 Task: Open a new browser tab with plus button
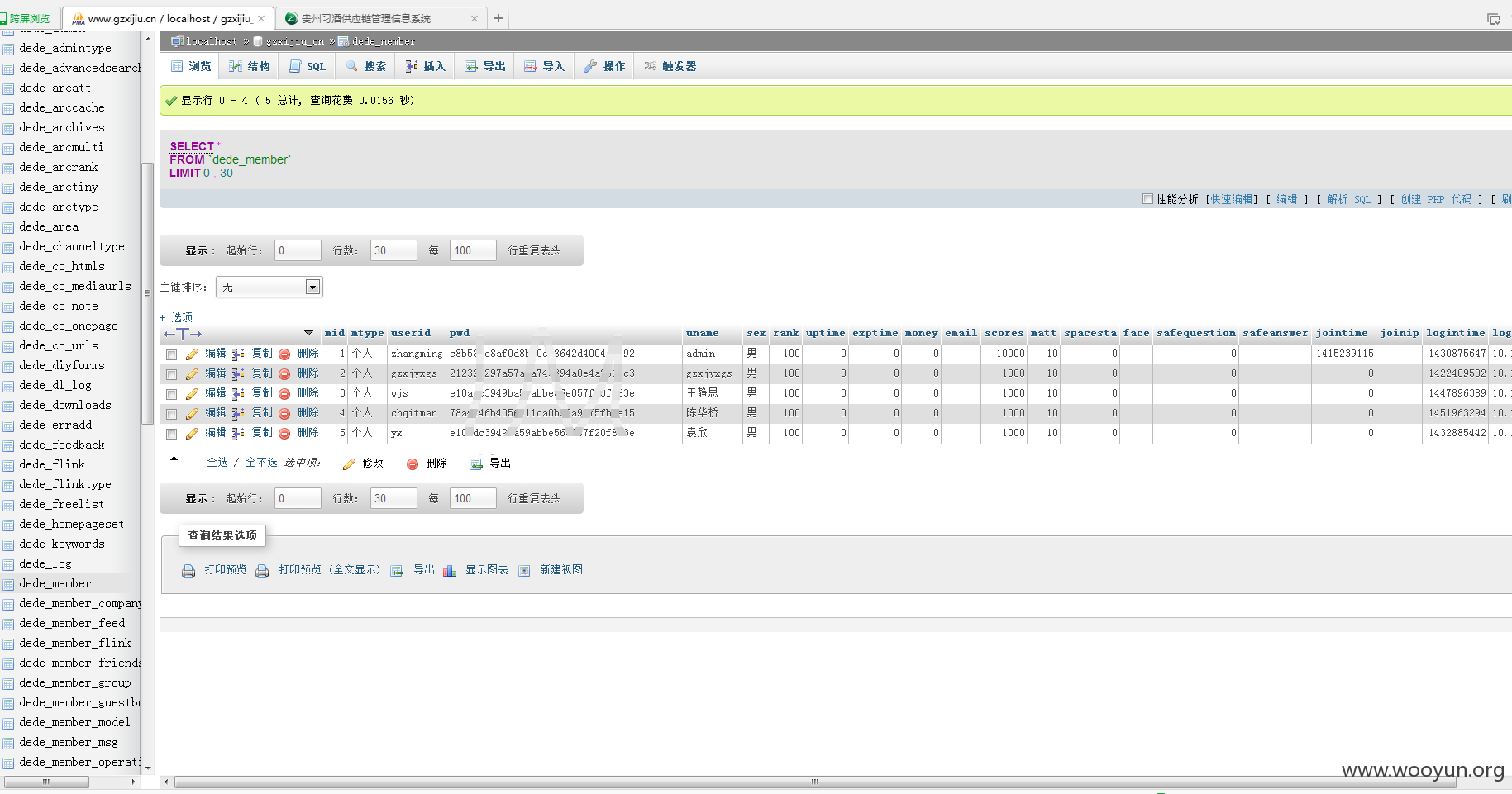498,18
